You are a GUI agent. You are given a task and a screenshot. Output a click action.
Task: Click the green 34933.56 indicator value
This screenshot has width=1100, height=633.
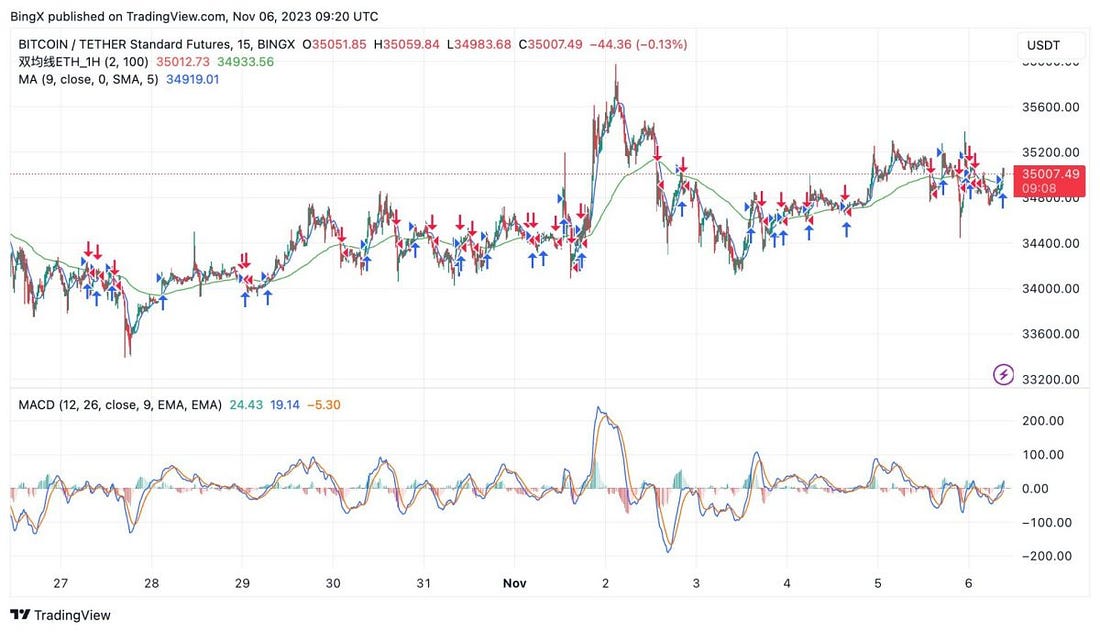point(246,62)
